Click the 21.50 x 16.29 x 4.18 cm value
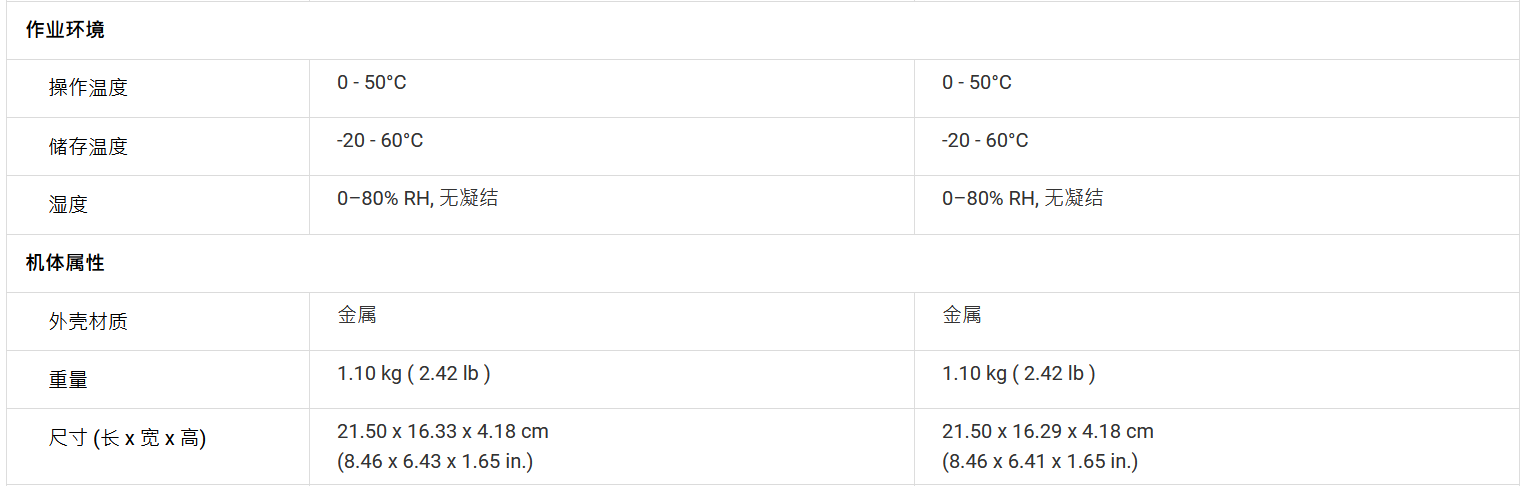This screenshot has height=486, width=1522. [1047, 432]
